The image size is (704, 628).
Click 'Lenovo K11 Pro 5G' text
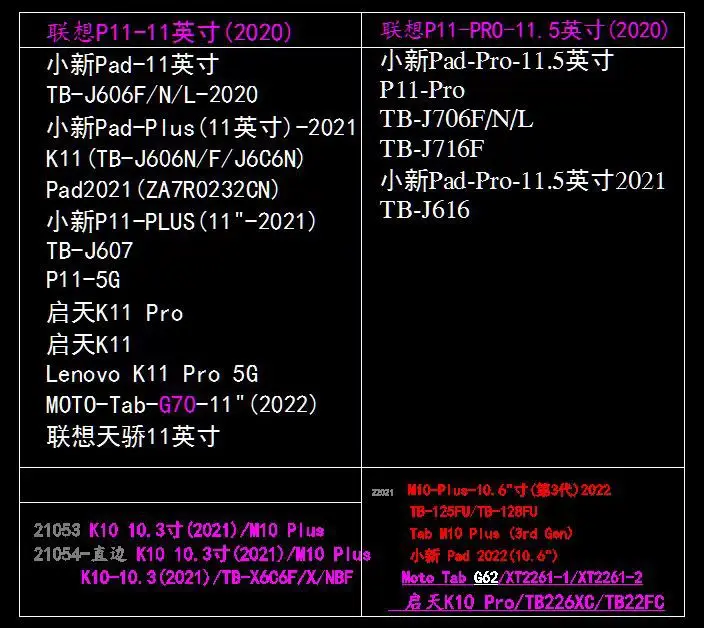pos(152,374)
